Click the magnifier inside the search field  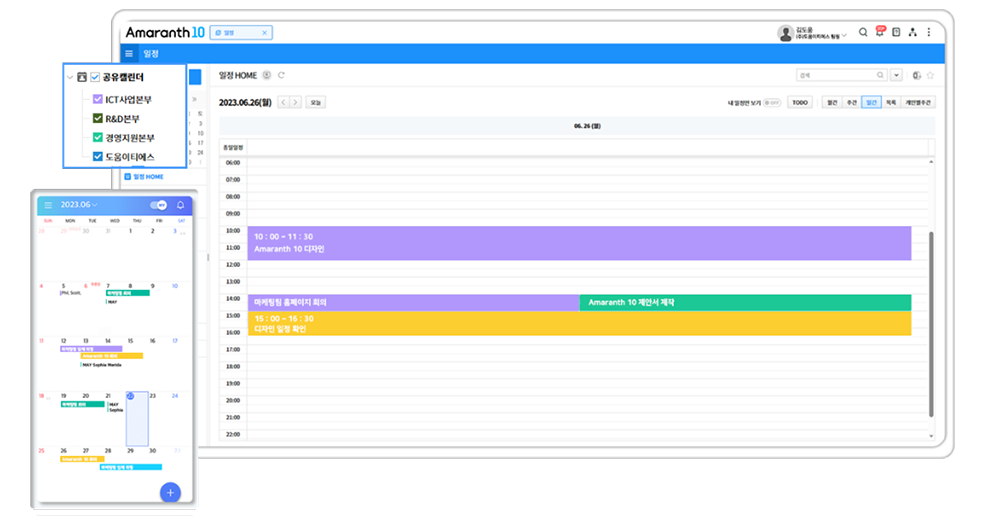point(880,75)
